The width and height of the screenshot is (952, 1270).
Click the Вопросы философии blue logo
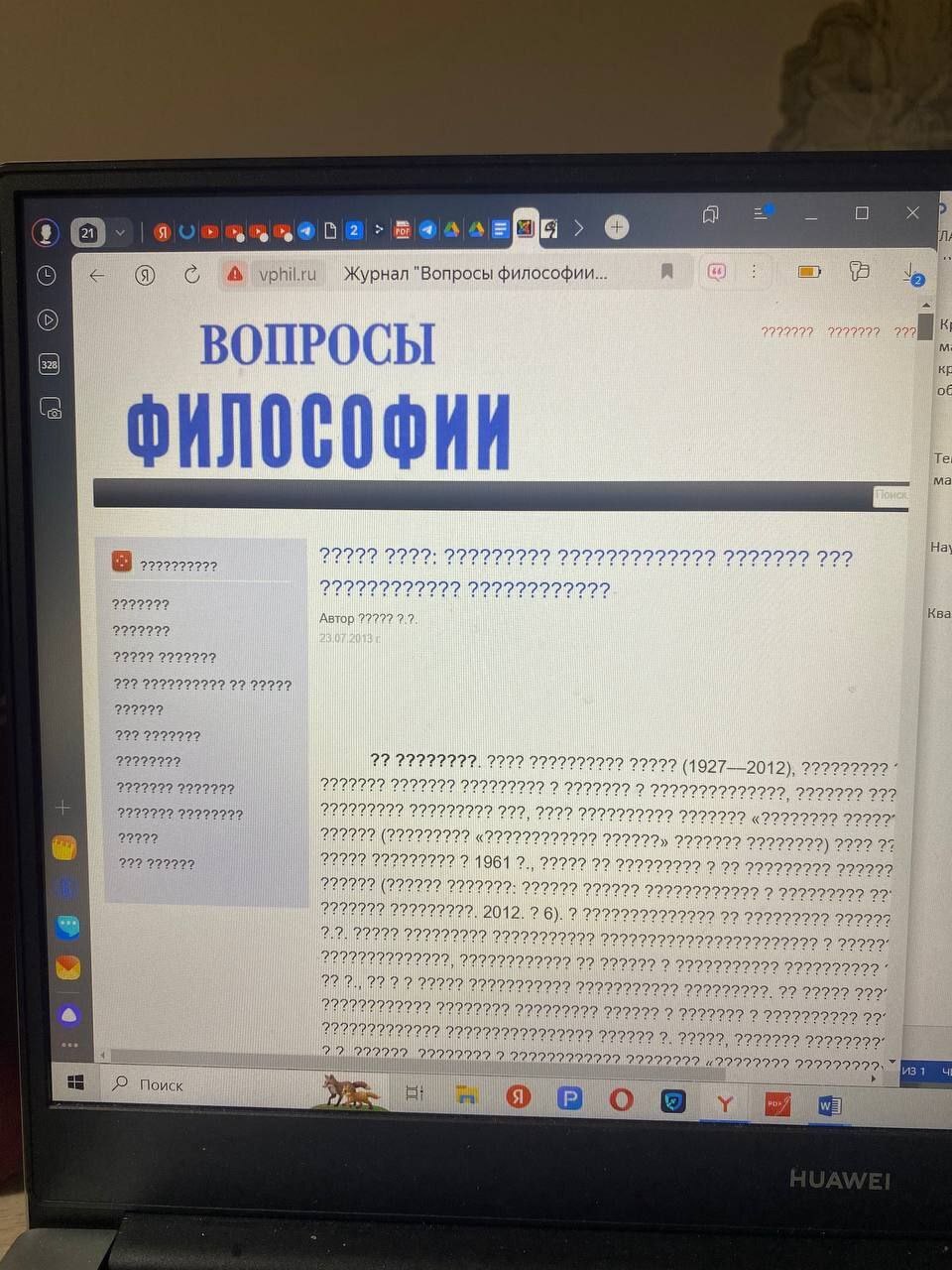point(318,397)
